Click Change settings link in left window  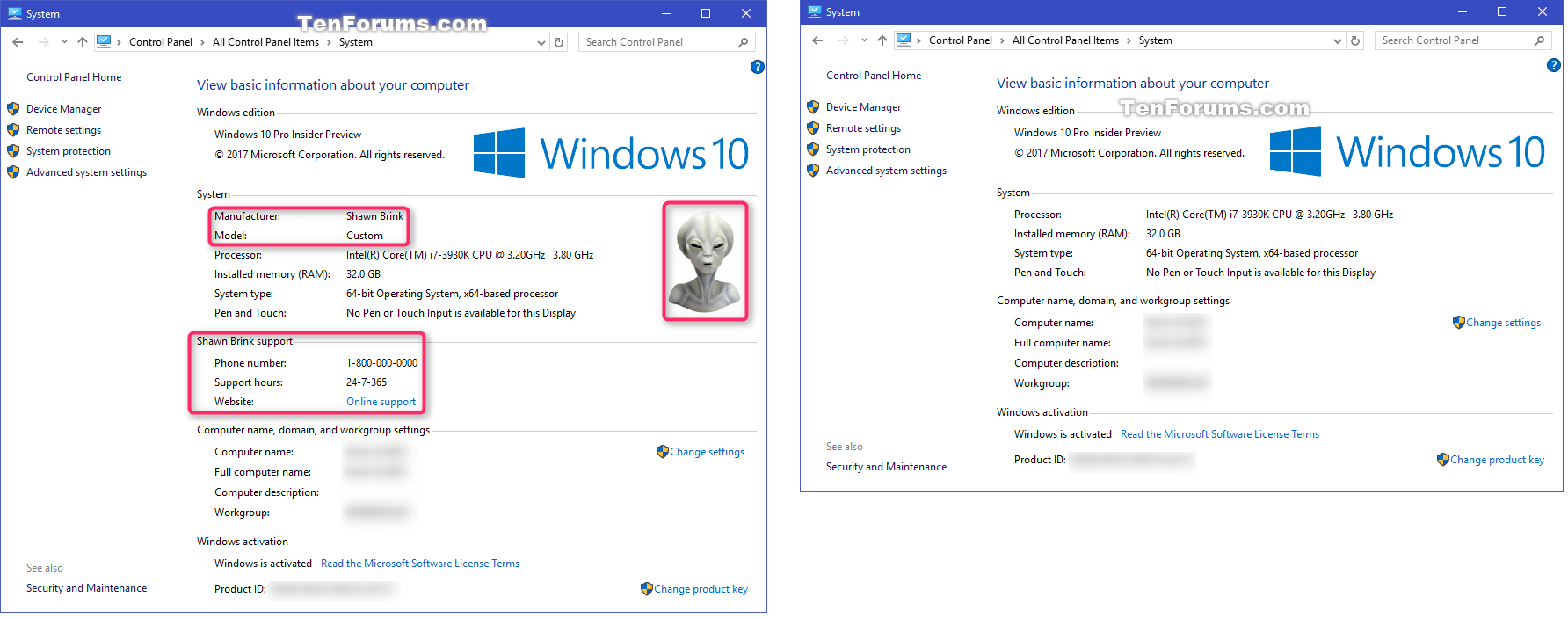(707, 452)
